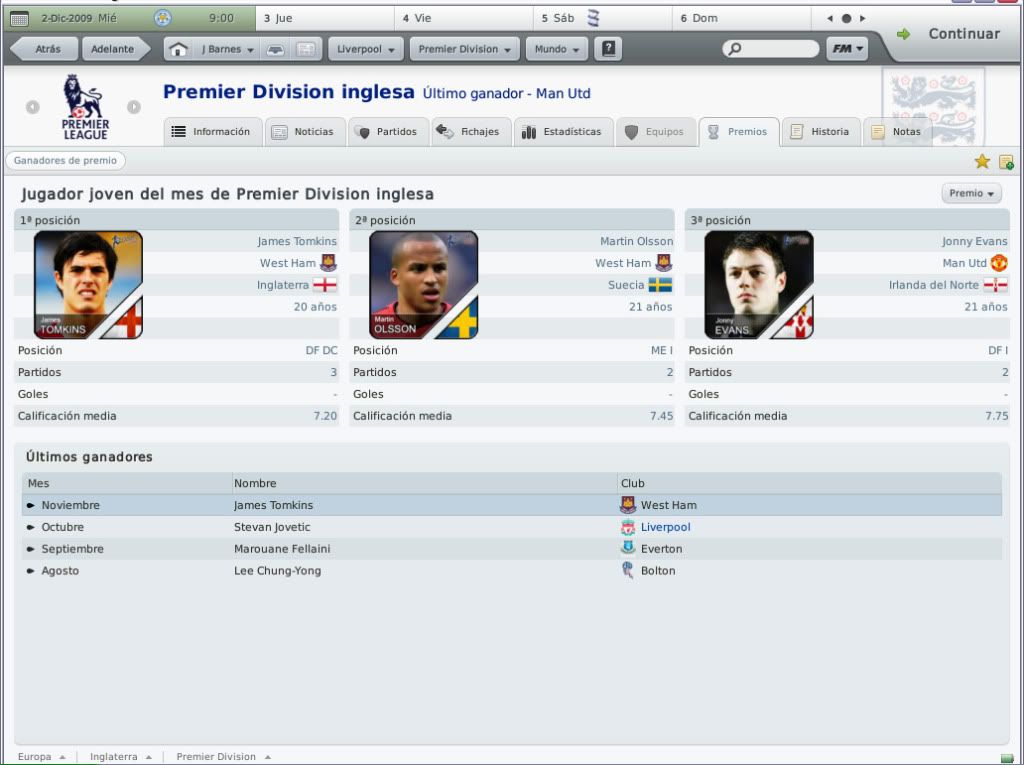Click the squad shirt icon next to J Barnes
1024x765 pixels.
276,50
